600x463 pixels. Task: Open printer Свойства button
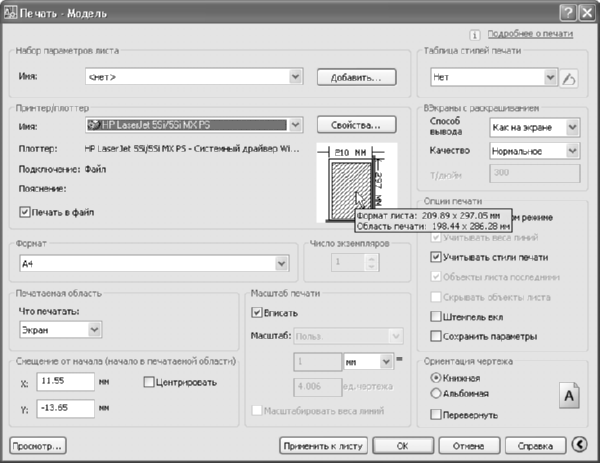[356, 125]
